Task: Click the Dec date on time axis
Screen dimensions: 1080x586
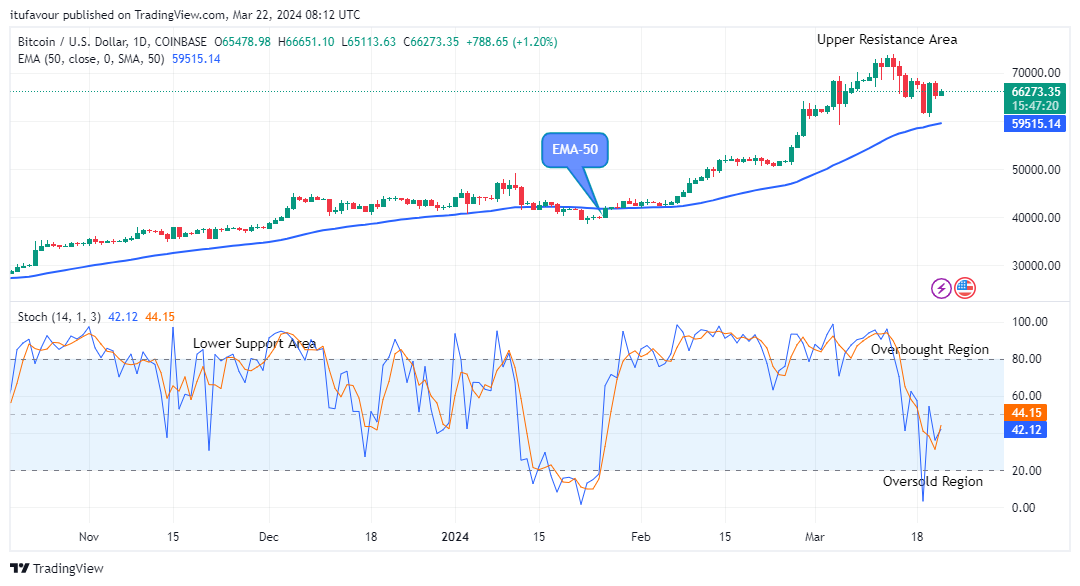Action: 269,536
